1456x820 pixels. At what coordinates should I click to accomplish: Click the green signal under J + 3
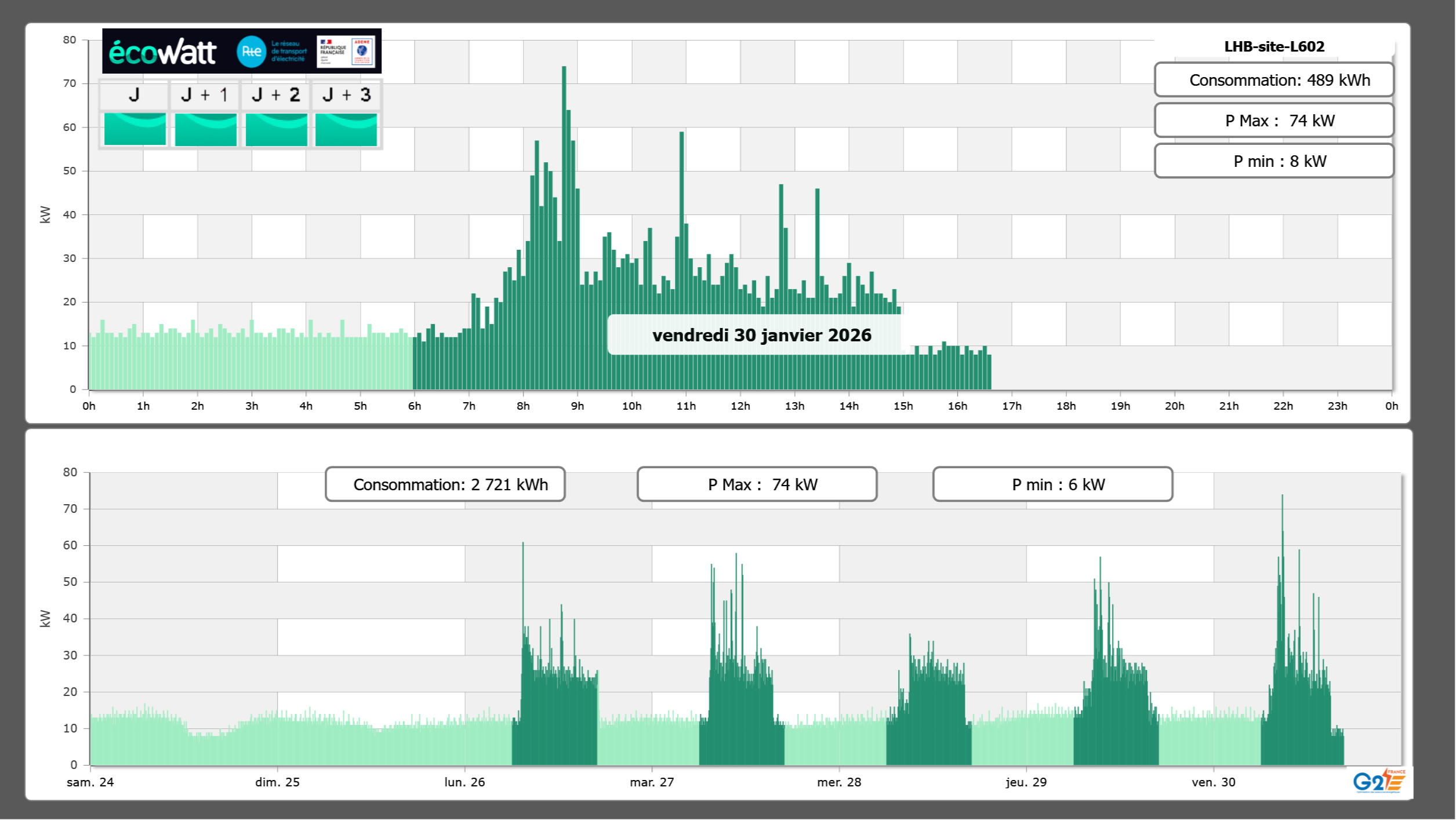346,129
